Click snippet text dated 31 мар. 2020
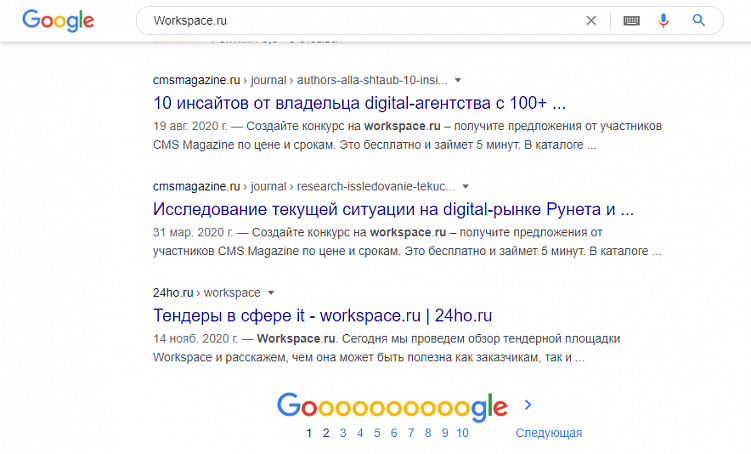Image resolution: width=751 pixels, height=454 pixels. pyautogui.click(x=407, y=242)
